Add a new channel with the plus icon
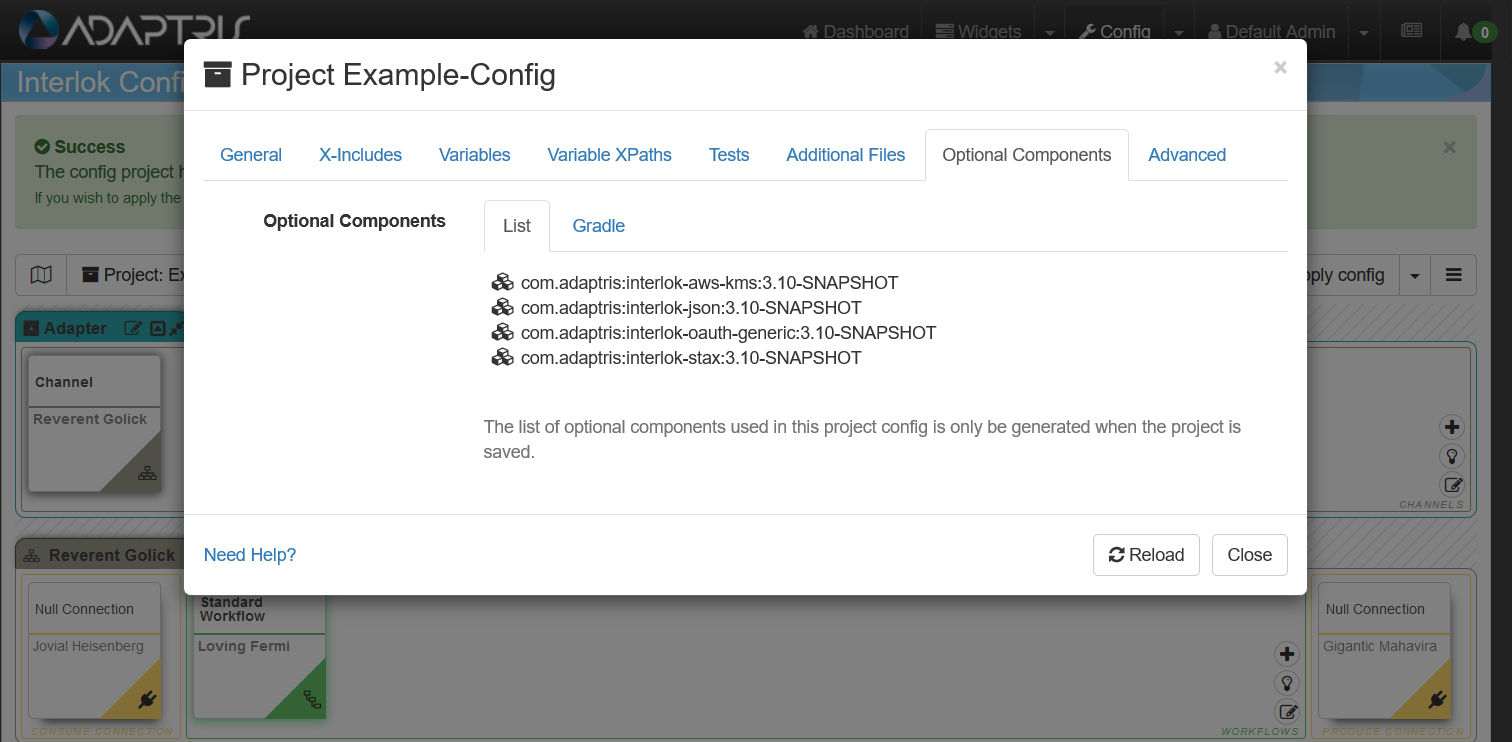The image size is (1512, 742). tap(1452, 427)
